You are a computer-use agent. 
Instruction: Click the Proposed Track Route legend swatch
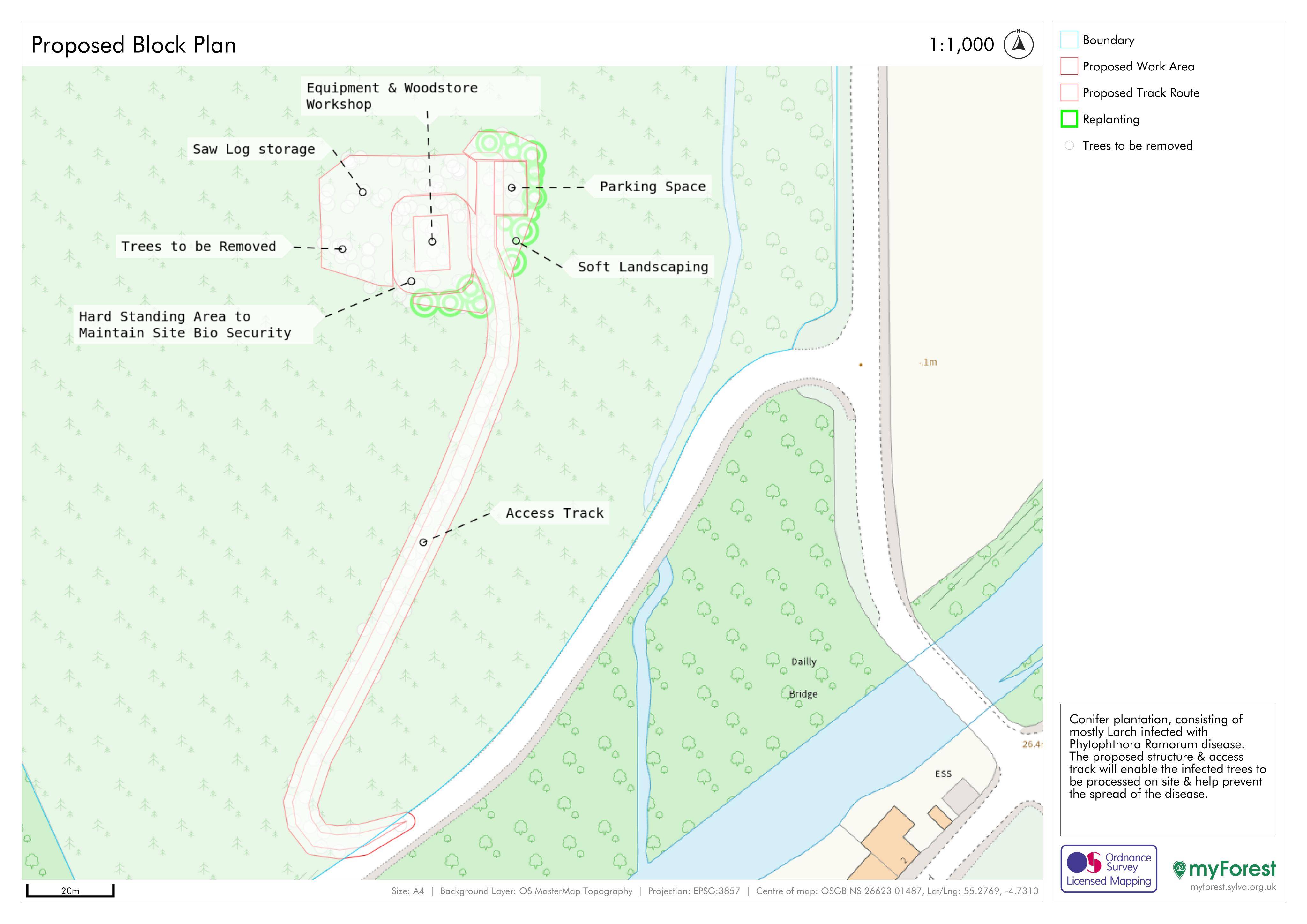1069,92
